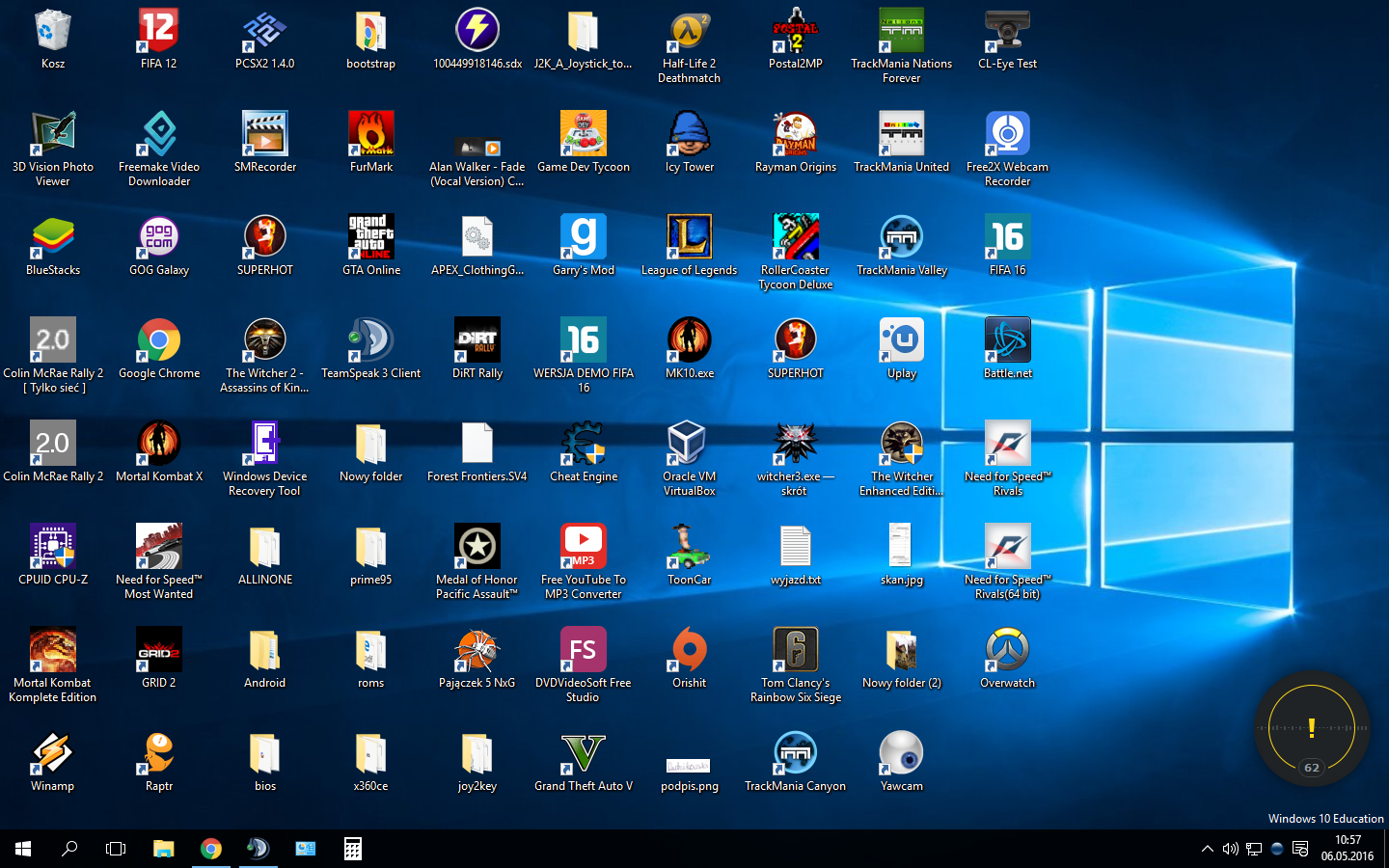Select MK10.exe icon
Screen dimensions: 1389x868
[x=690, y=340]
